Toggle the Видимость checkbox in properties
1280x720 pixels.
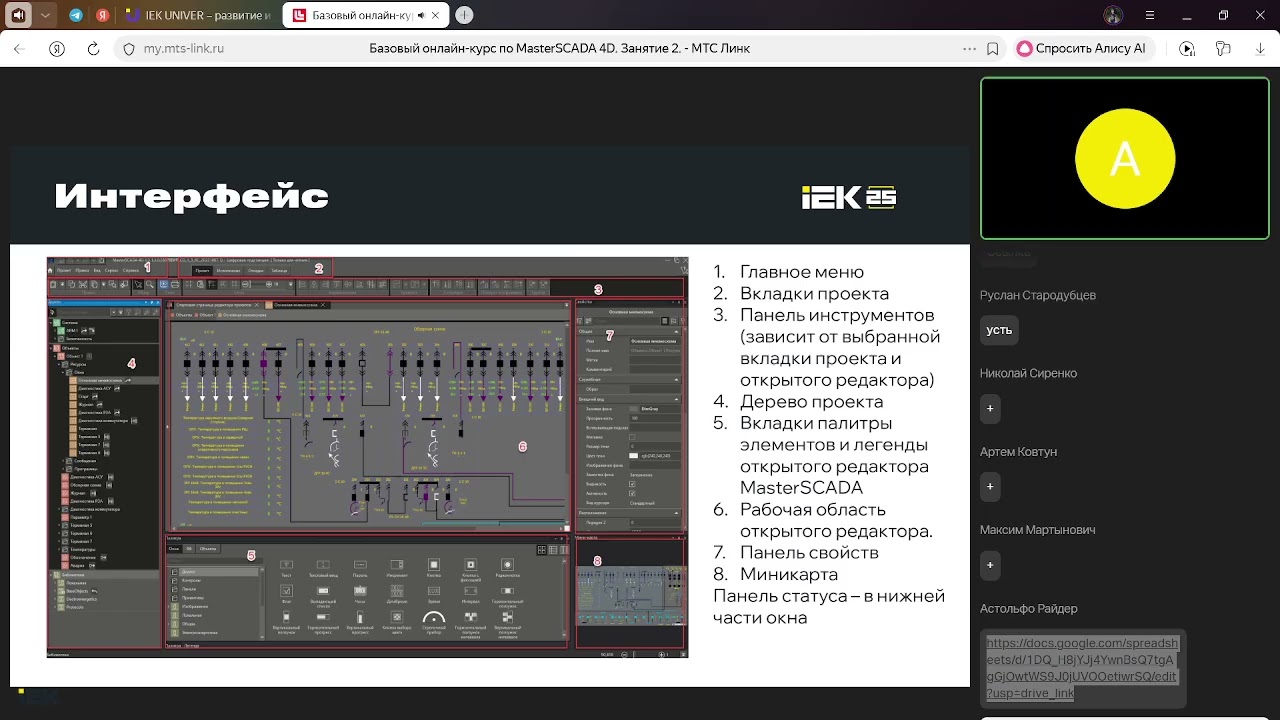tap(632, 484)
